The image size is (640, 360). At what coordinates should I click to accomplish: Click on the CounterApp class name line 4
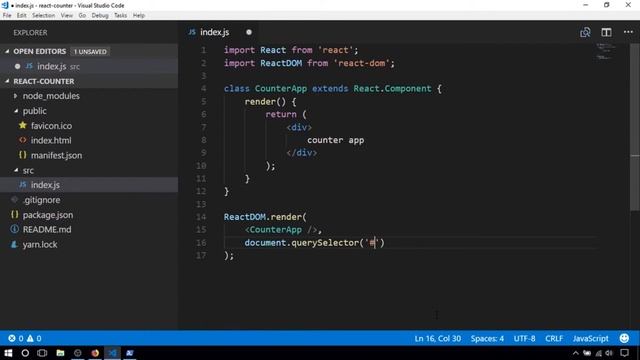[x=281, y=89]
